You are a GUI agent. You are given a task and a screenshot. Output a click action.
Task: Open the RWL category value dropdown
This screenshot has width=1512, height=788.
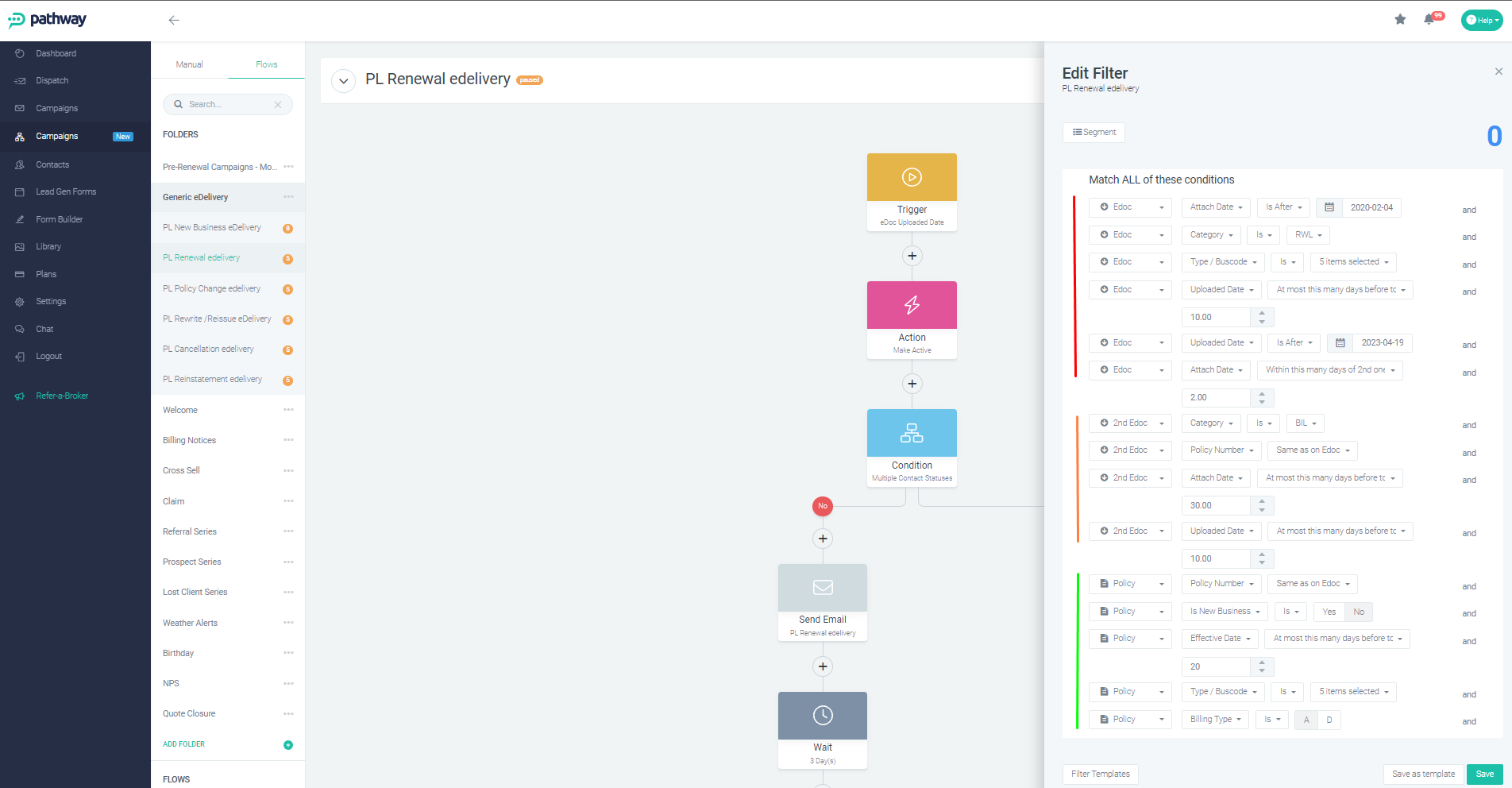[x=1308, y=235]
